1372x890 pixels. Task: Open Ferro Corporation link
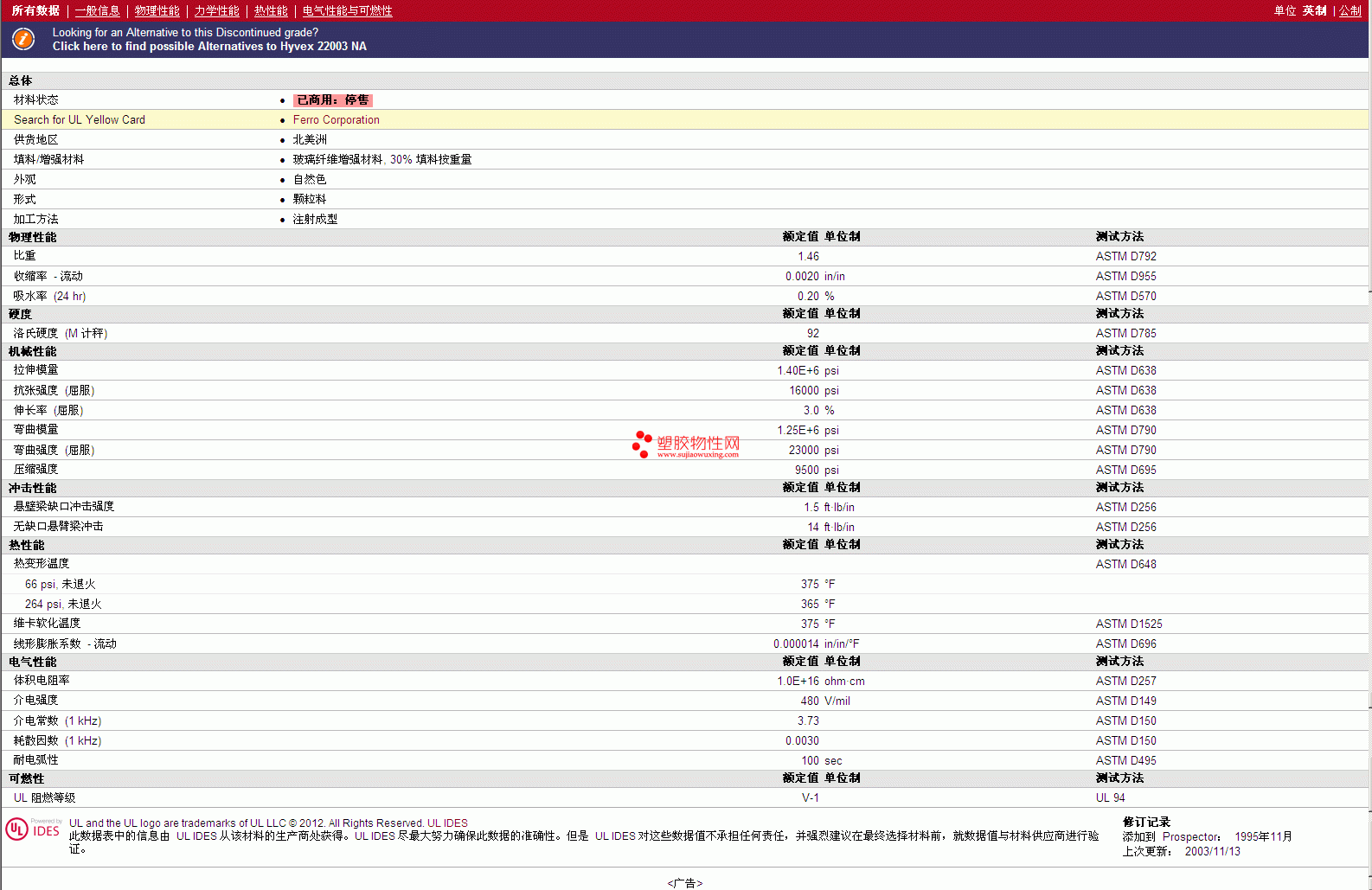[336, 120]
